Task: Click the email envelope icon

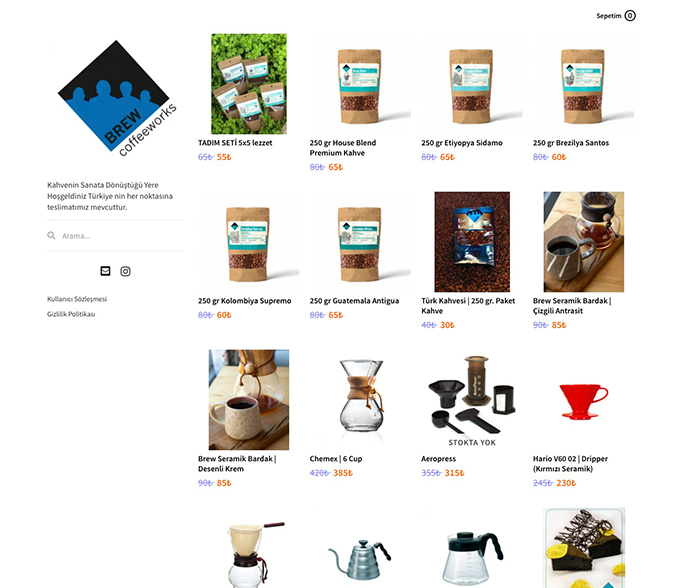Action: pos(105,271)
